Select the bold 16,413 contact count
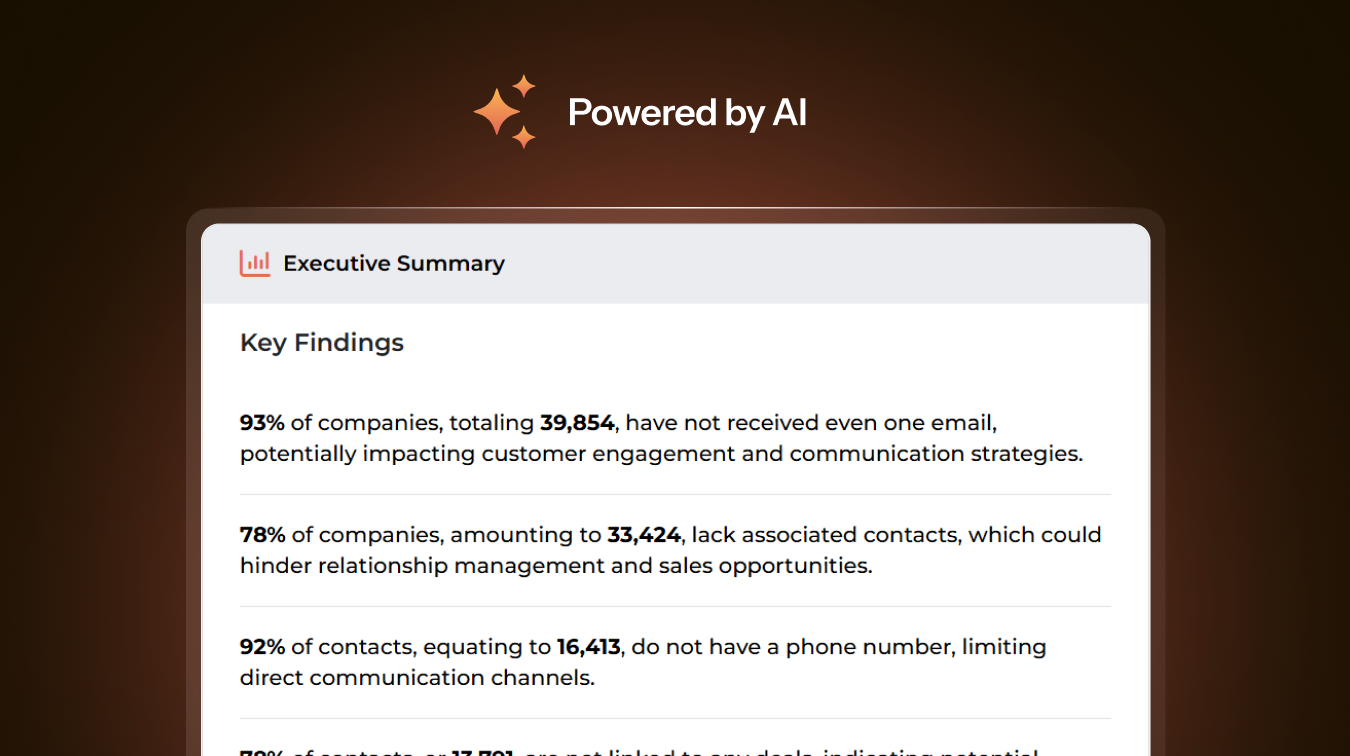1350x756 pixels. tap(590, 647)
